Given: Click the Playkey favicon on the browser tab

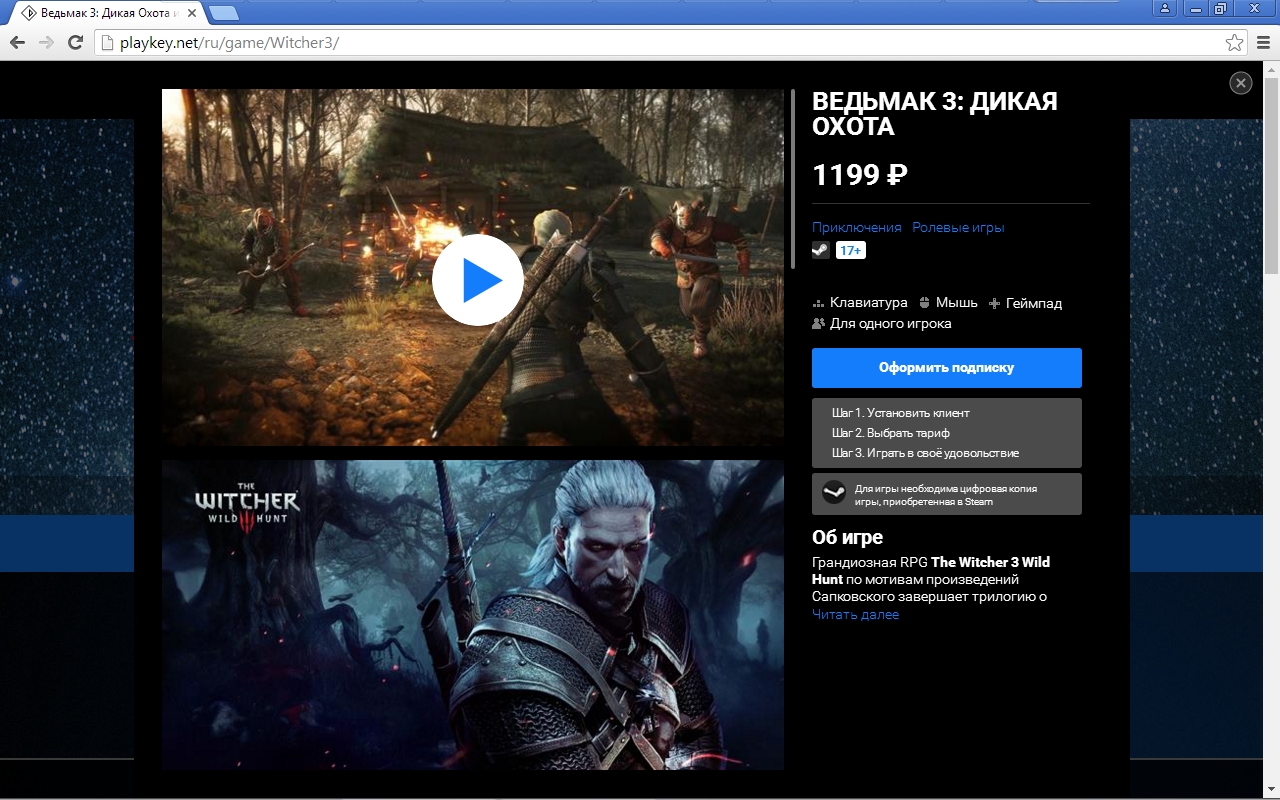Looking at the screenshot, I should tap(29, 13).
